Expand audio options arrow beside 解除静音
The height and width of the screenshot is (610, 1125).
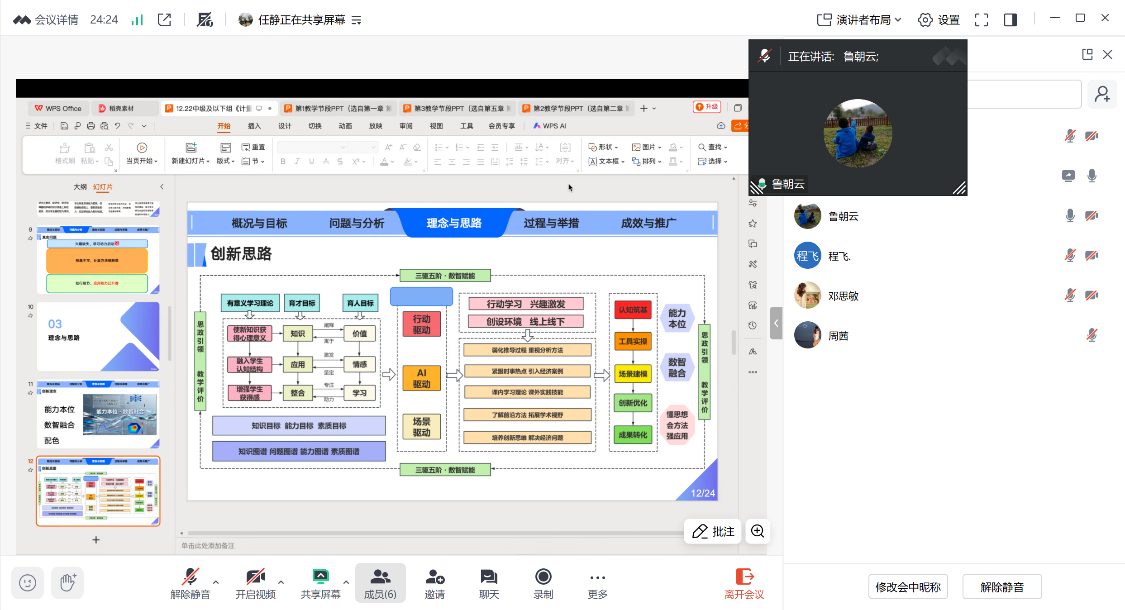coord(216,579)
